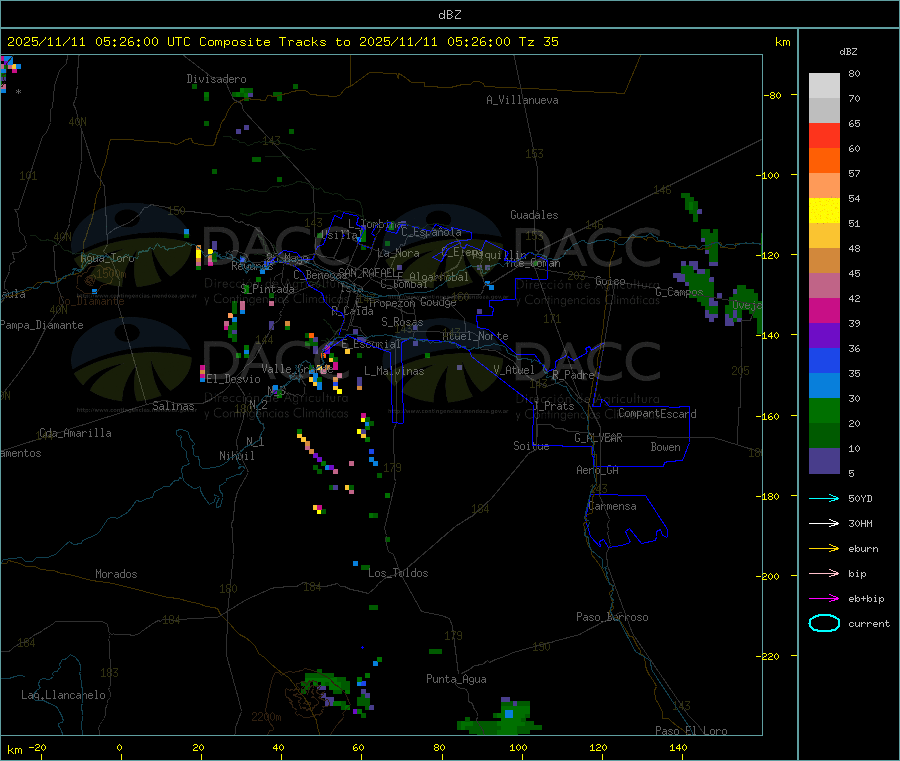The height and width of the screenshot is (761, 900).
Task: Click the cyan current-track ellipse icon
Action: 824,623
